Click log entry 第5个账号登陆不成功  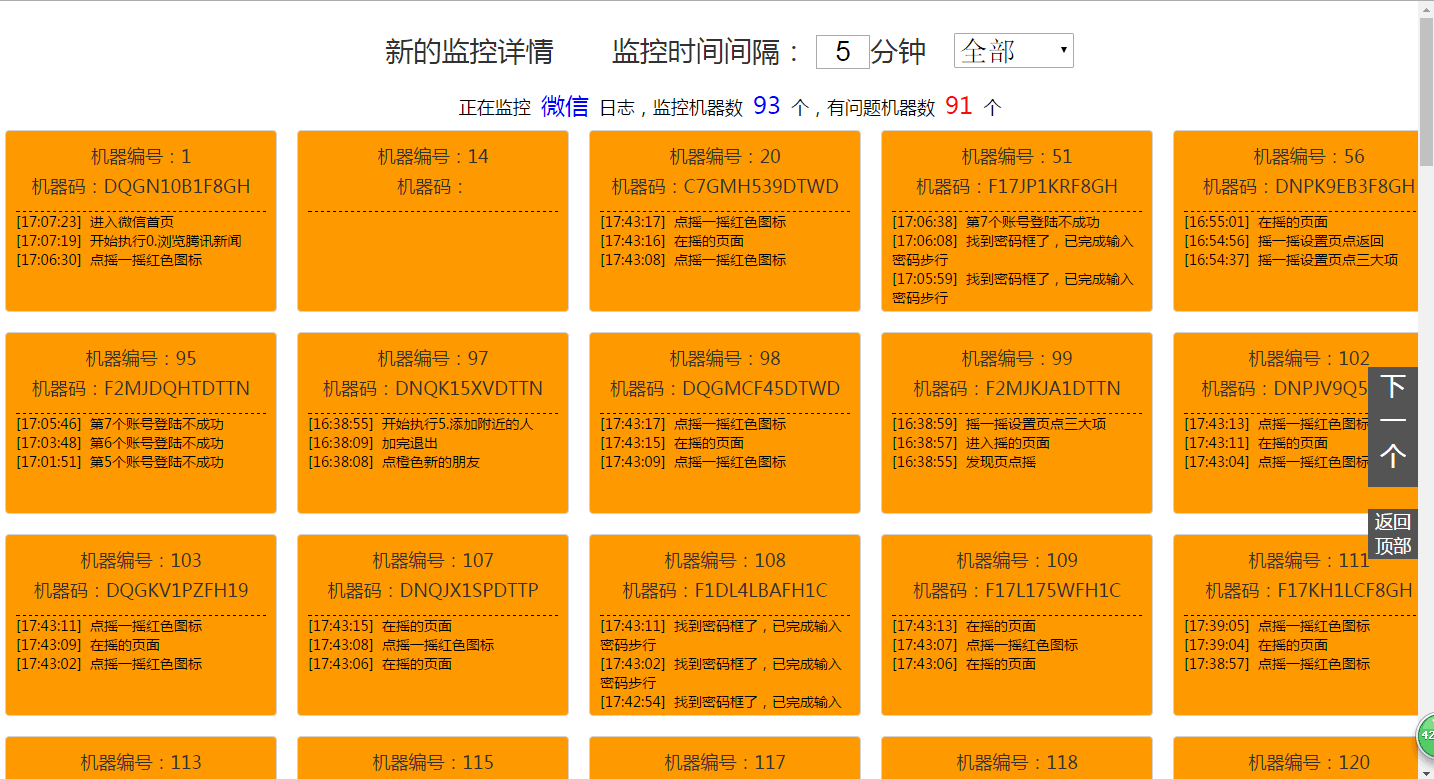tap(157, 462)
